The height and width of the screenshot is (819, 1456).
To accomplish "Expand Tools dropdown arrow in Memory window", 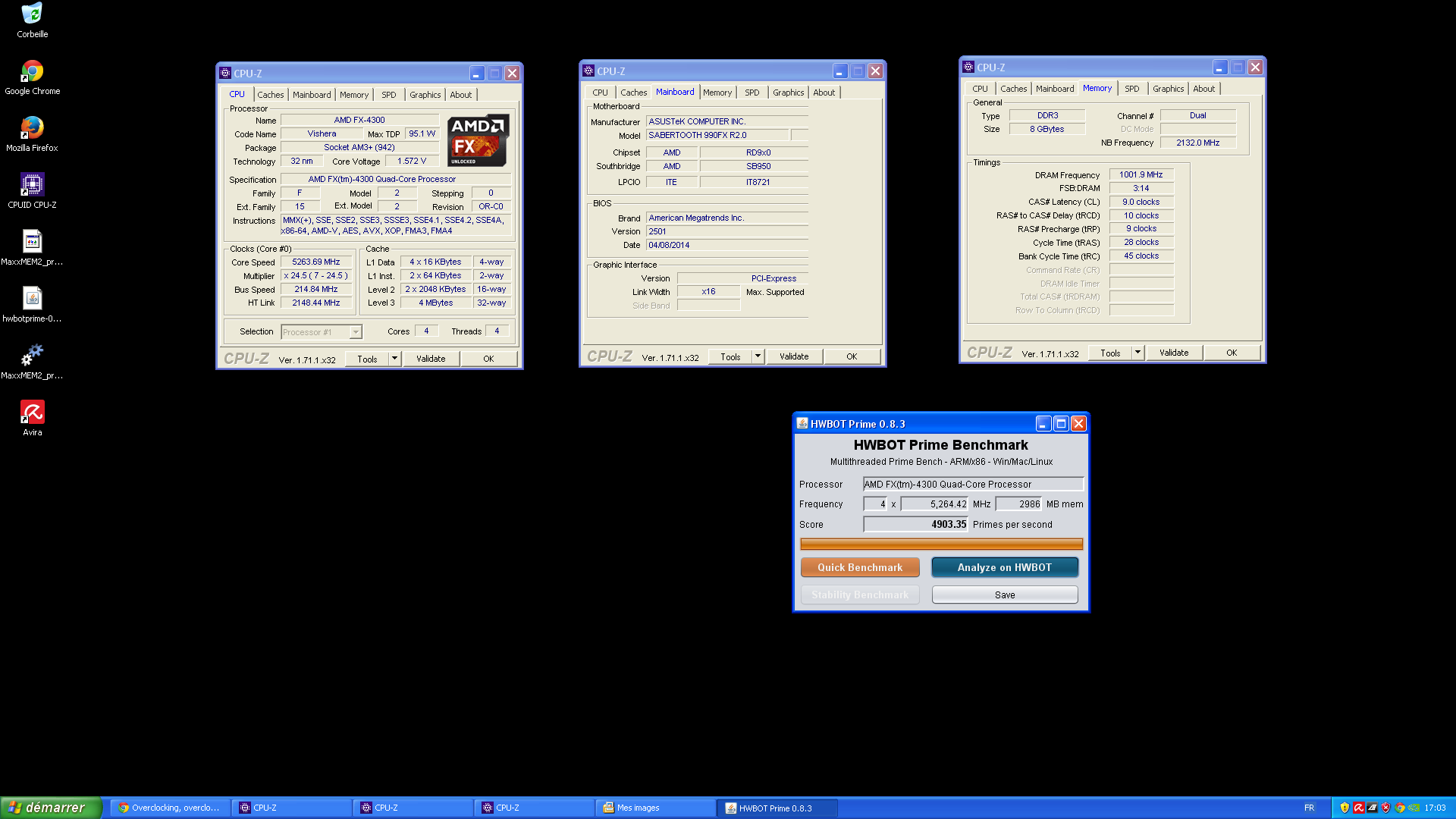I will tap(1137, 353).
